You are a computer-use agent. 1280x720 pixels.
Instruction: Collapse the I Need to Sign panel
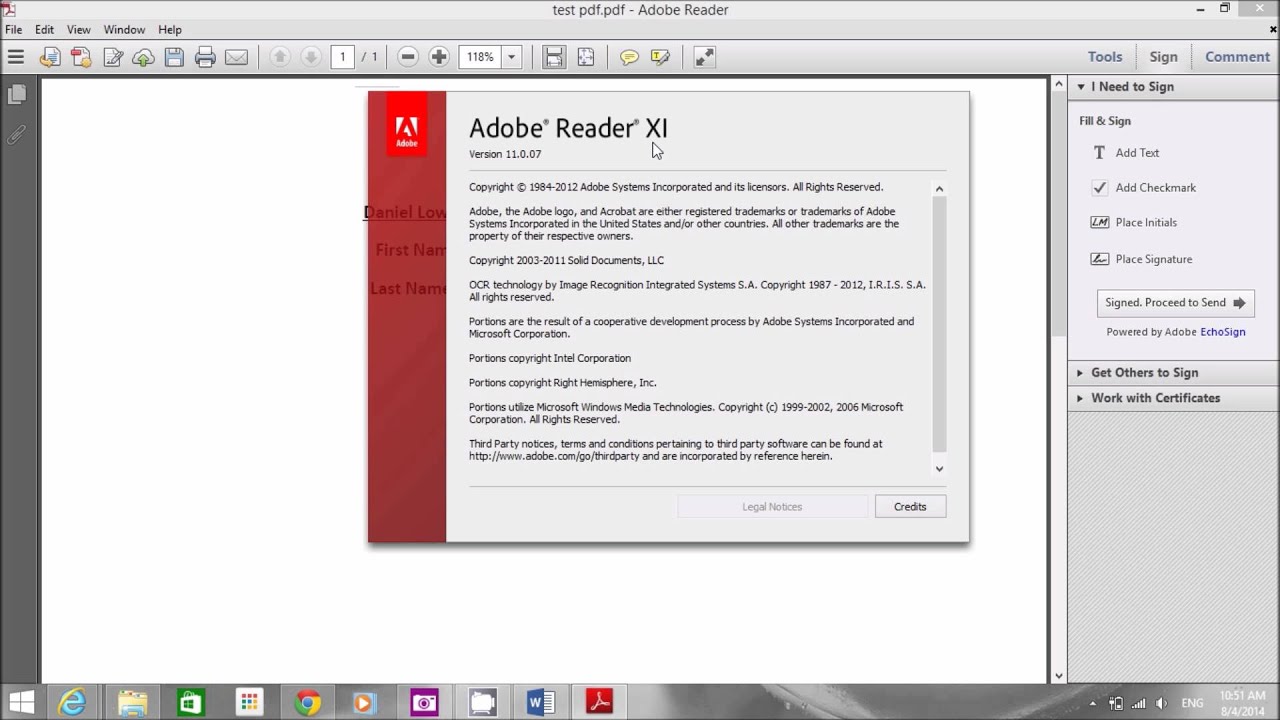1080,86
